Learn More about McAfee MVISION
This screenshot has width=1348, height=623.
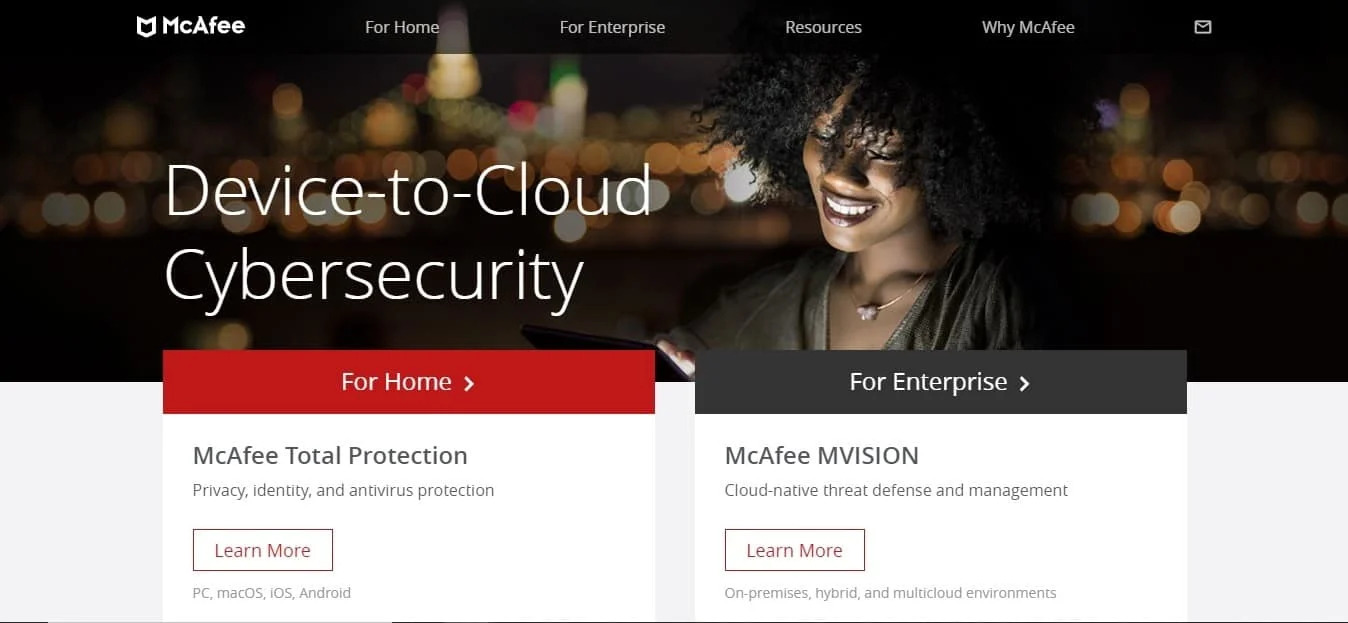pyautogui.click(x=795, y=550)
